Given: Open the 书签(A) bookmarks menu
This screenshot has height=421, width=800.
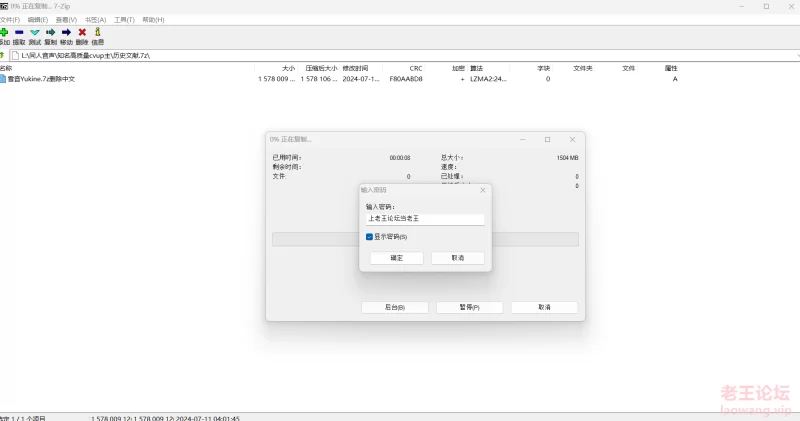Looking at the screenshot, I should pyautogui.click(x=96, y=19).
